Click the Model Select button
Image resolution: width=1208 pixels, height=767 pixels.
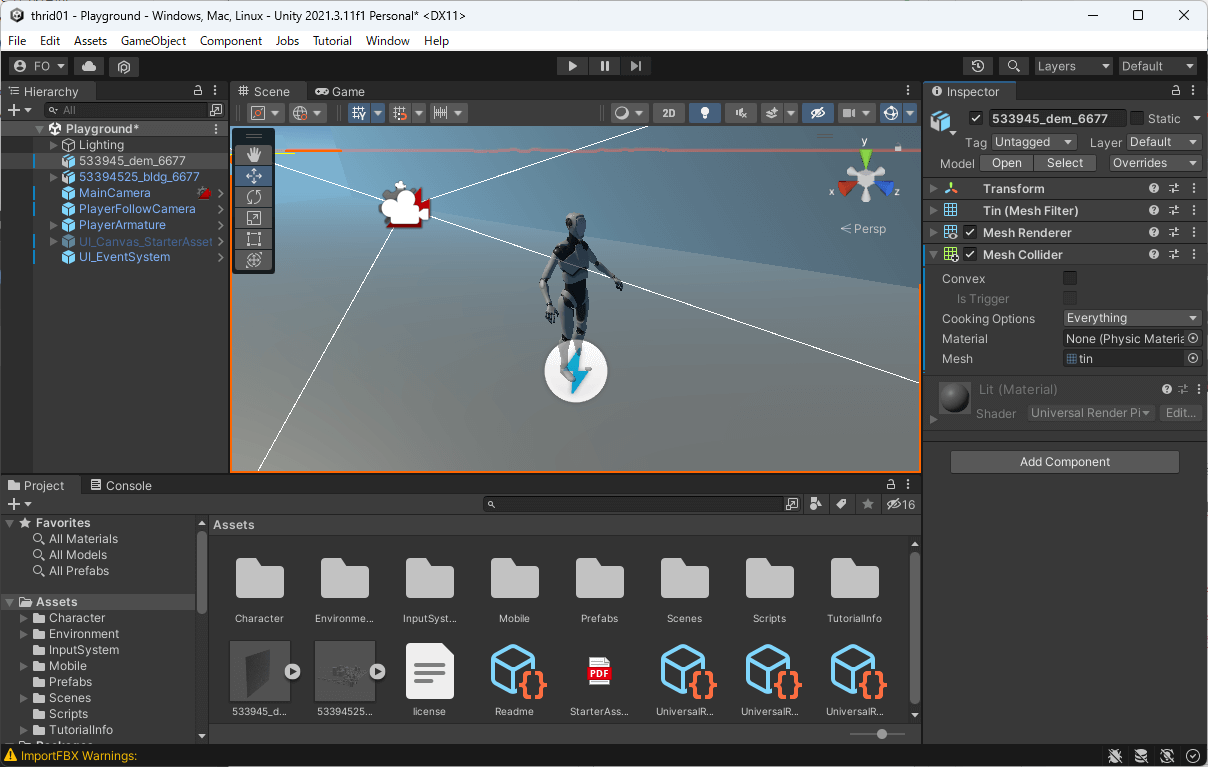1065,163
